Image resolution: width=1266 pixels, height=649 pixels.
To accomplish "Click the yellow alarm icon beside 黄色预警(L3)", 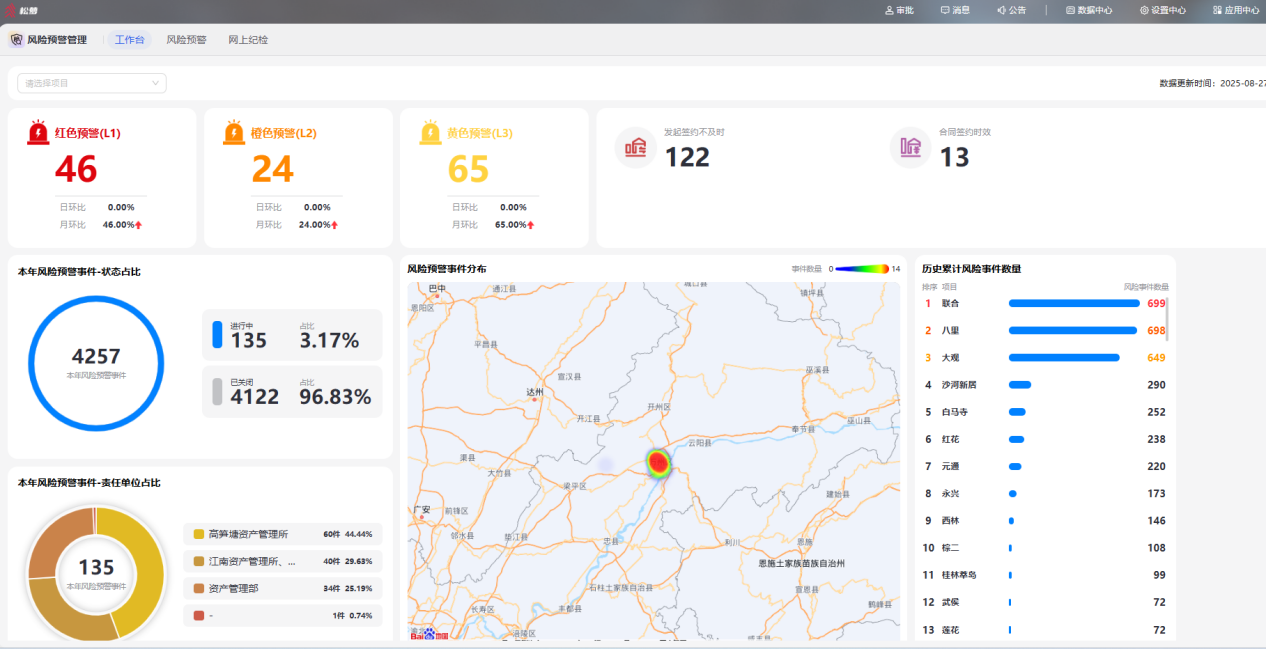I will click(x=430, y=133).
